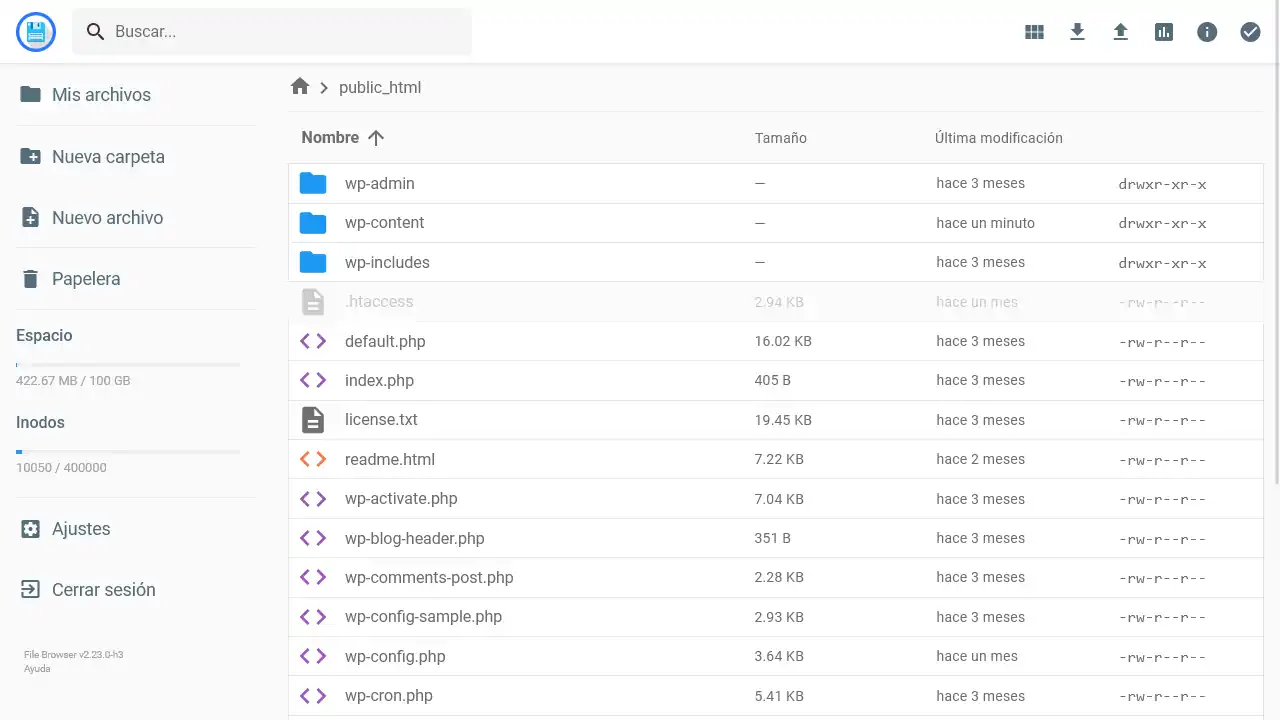Click the wp-blog-header.php code icon
This screenshot has width=1280, height=720.
313,538
